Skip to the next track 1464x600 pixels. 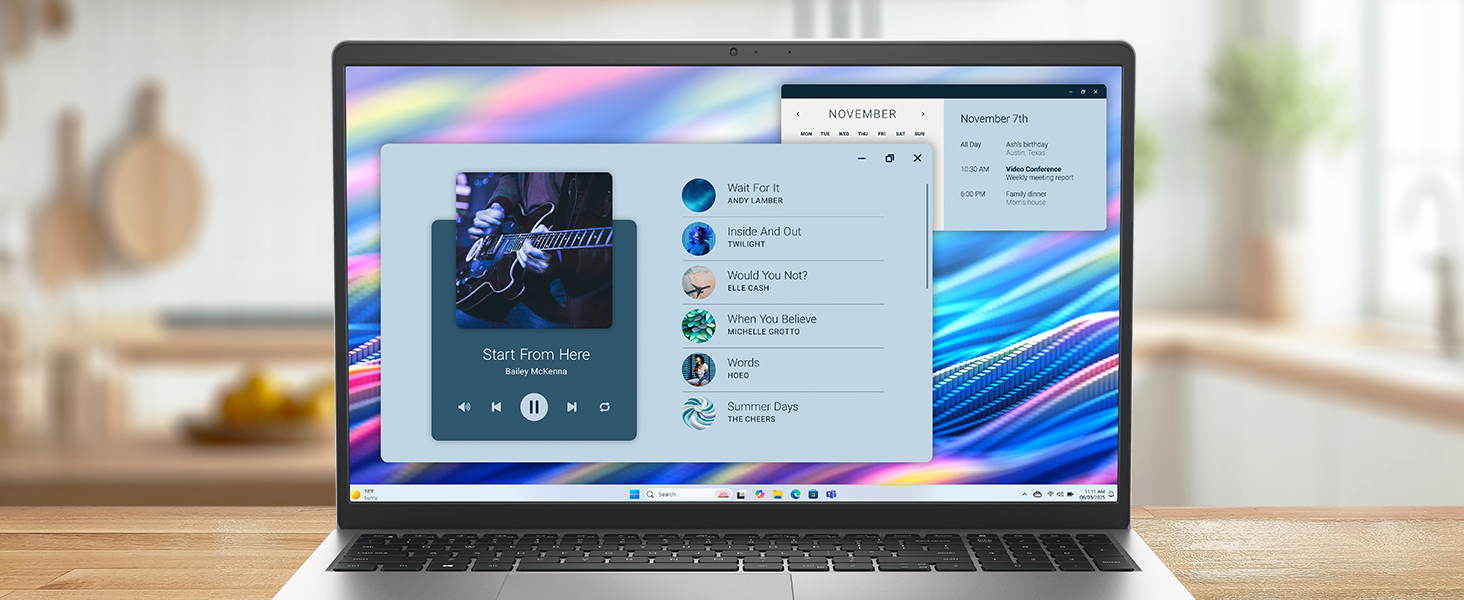(572, 407)
